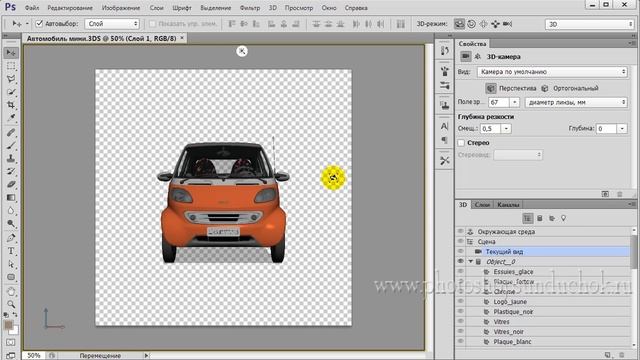Click the Поле зр. value field
640x360 pixels.
click(x=499, y=102)
